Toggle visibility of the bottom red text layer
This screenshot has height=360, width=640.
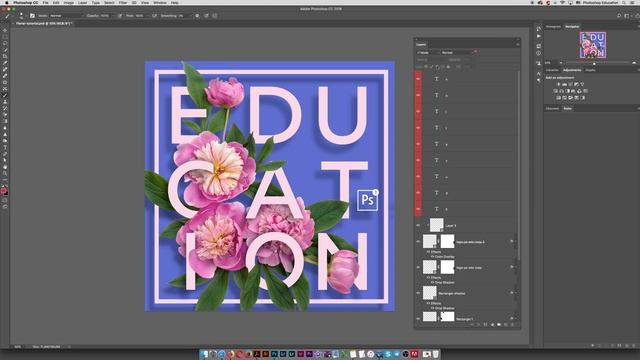418,209
